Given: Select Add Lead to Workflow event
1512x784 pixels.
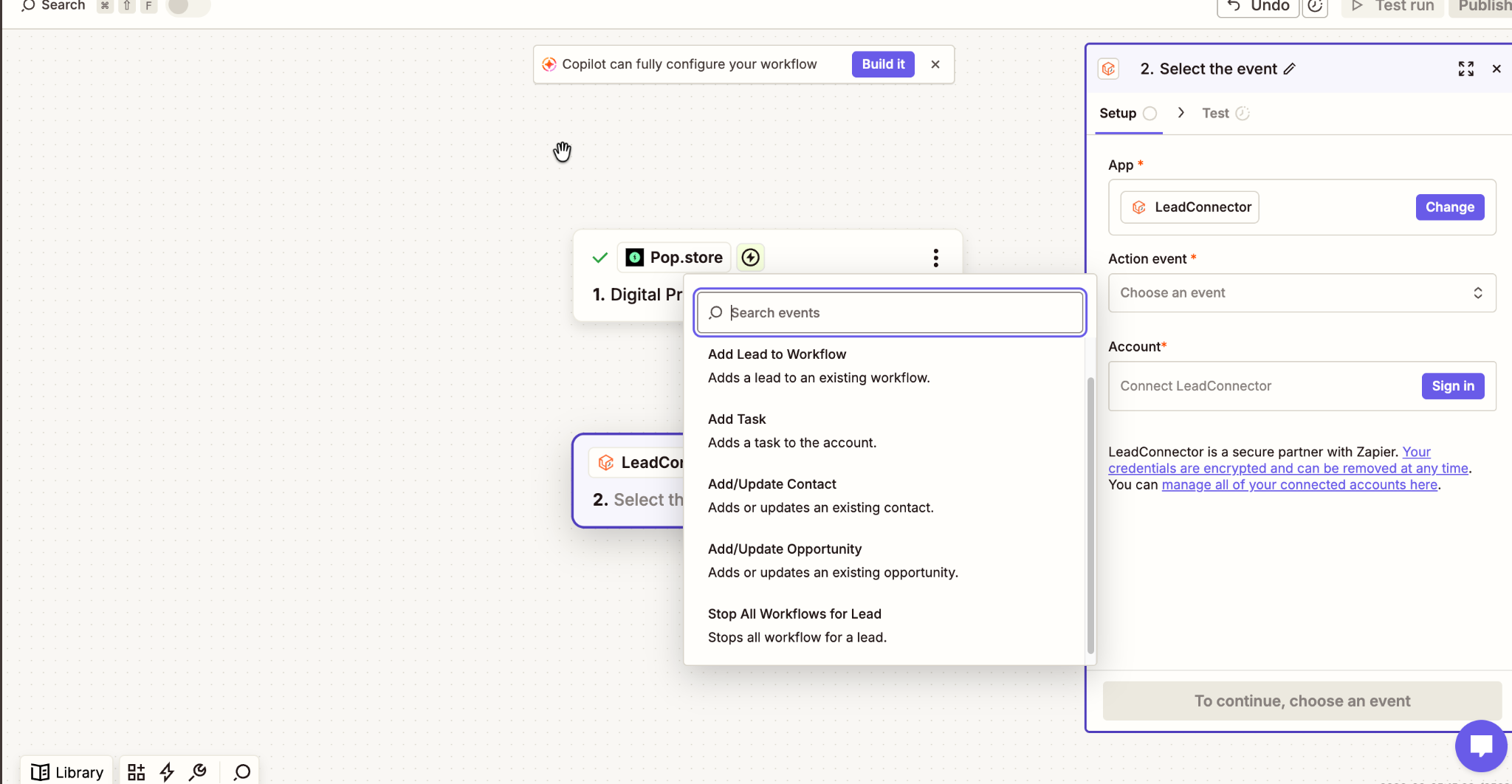Looking at the screenshot, I should [x=884, y=366].
